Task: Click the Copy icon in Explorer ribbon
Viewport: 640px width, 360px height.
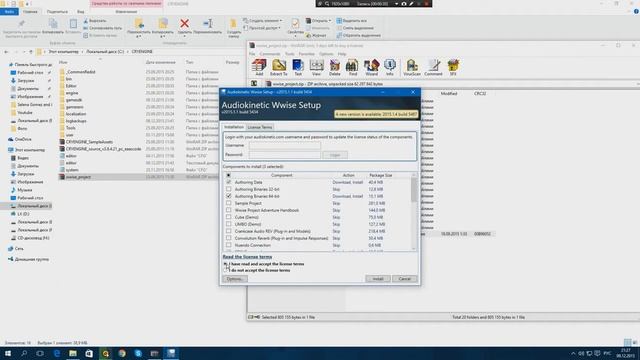Action: tap(53, 24)
